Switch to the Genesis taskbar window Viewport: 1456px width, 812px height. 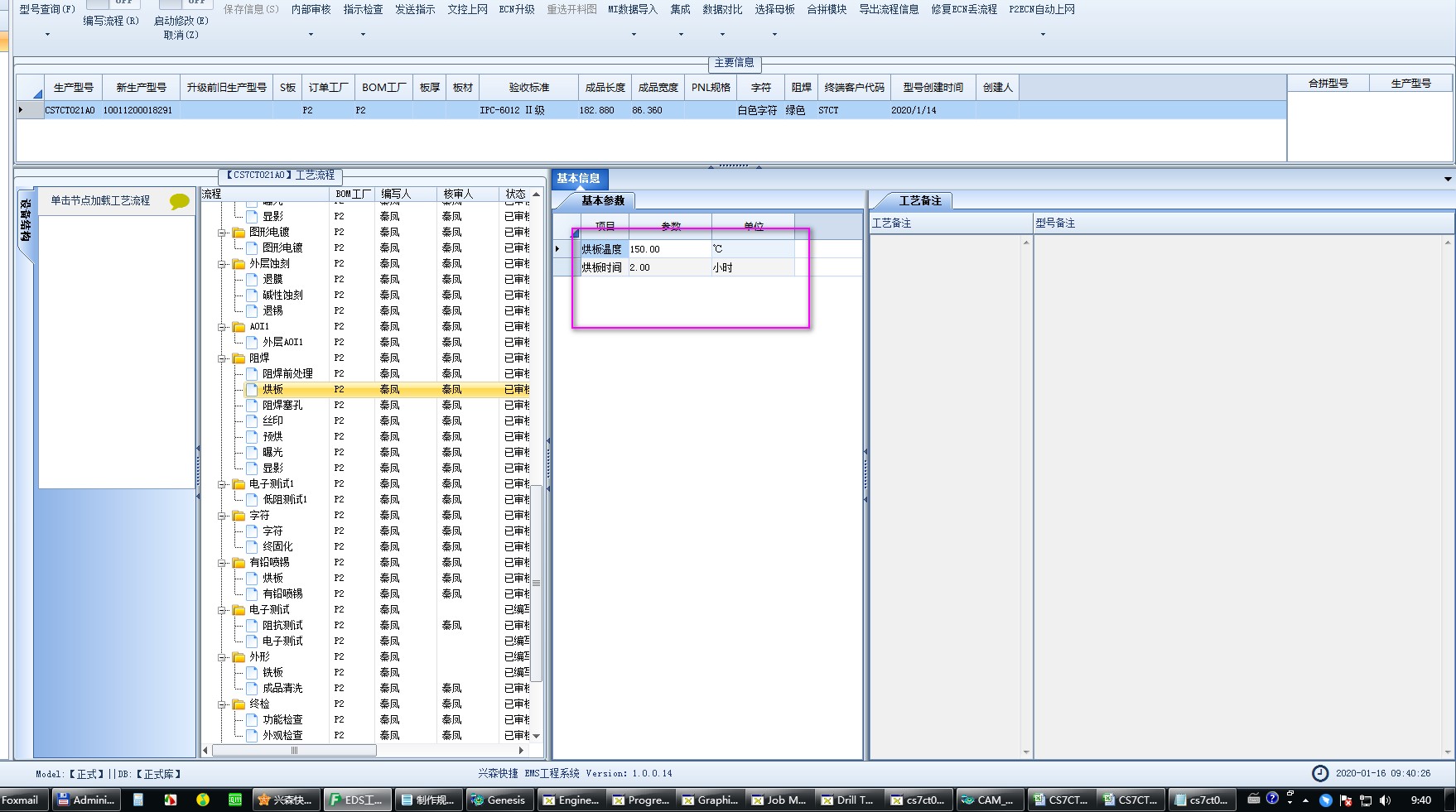(498, 800)
